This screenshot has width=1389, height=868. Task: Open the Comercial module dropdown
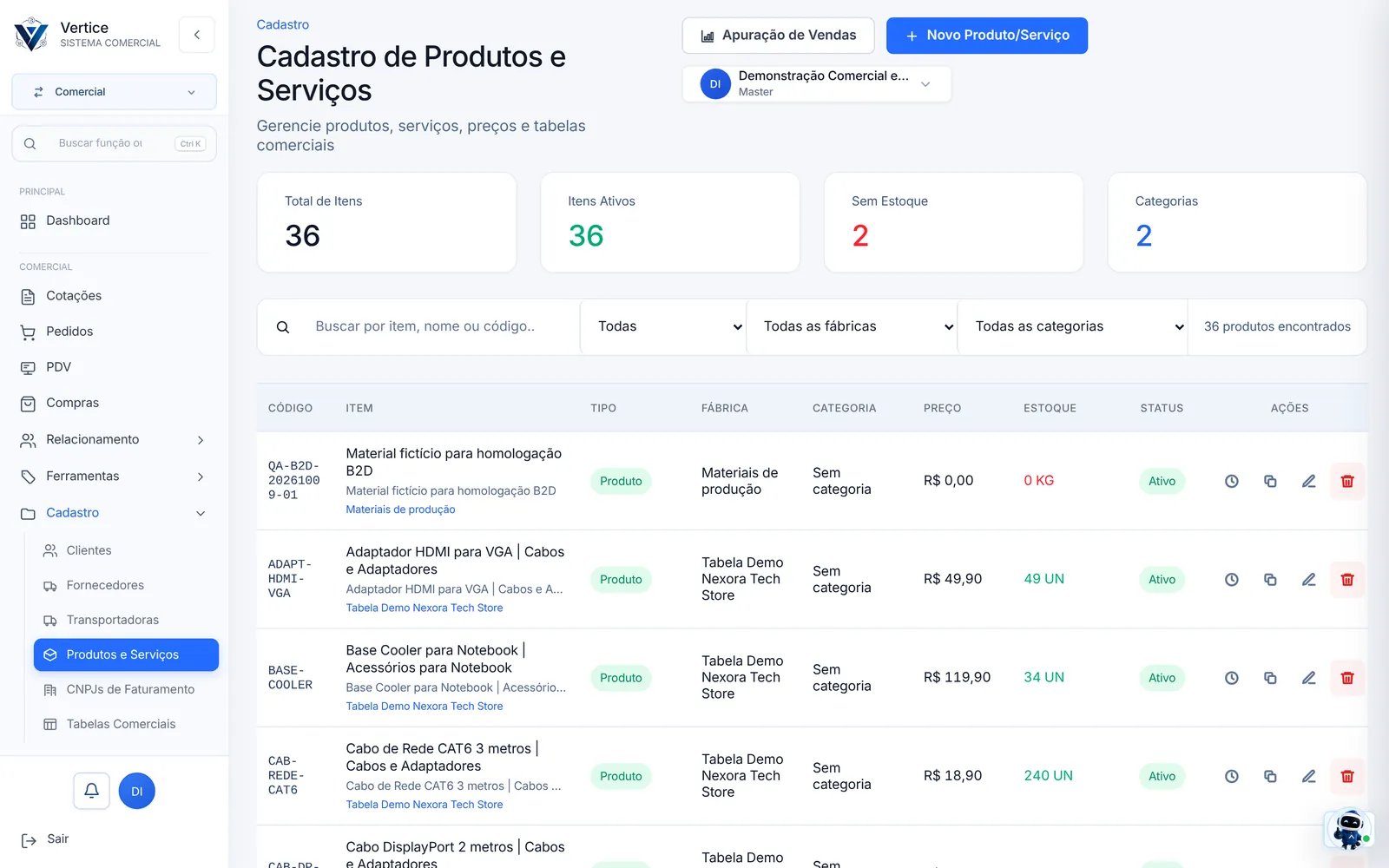coord(114,92)
